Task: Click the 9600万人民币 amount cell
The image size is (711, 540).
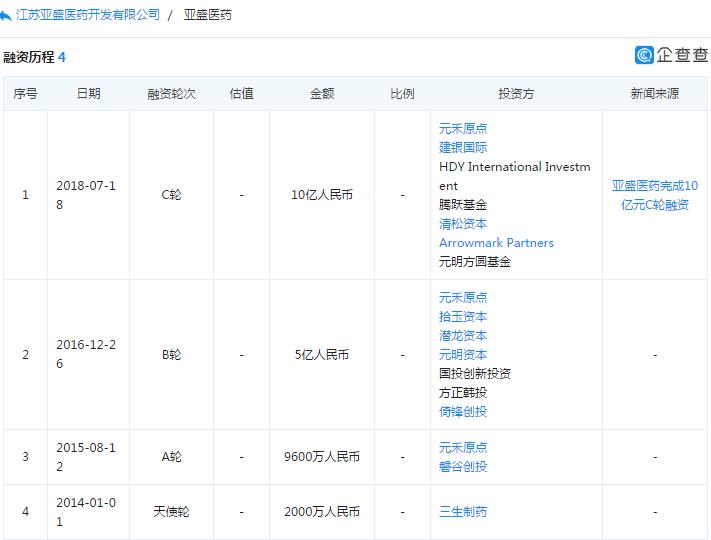Action: click(322, 457)
